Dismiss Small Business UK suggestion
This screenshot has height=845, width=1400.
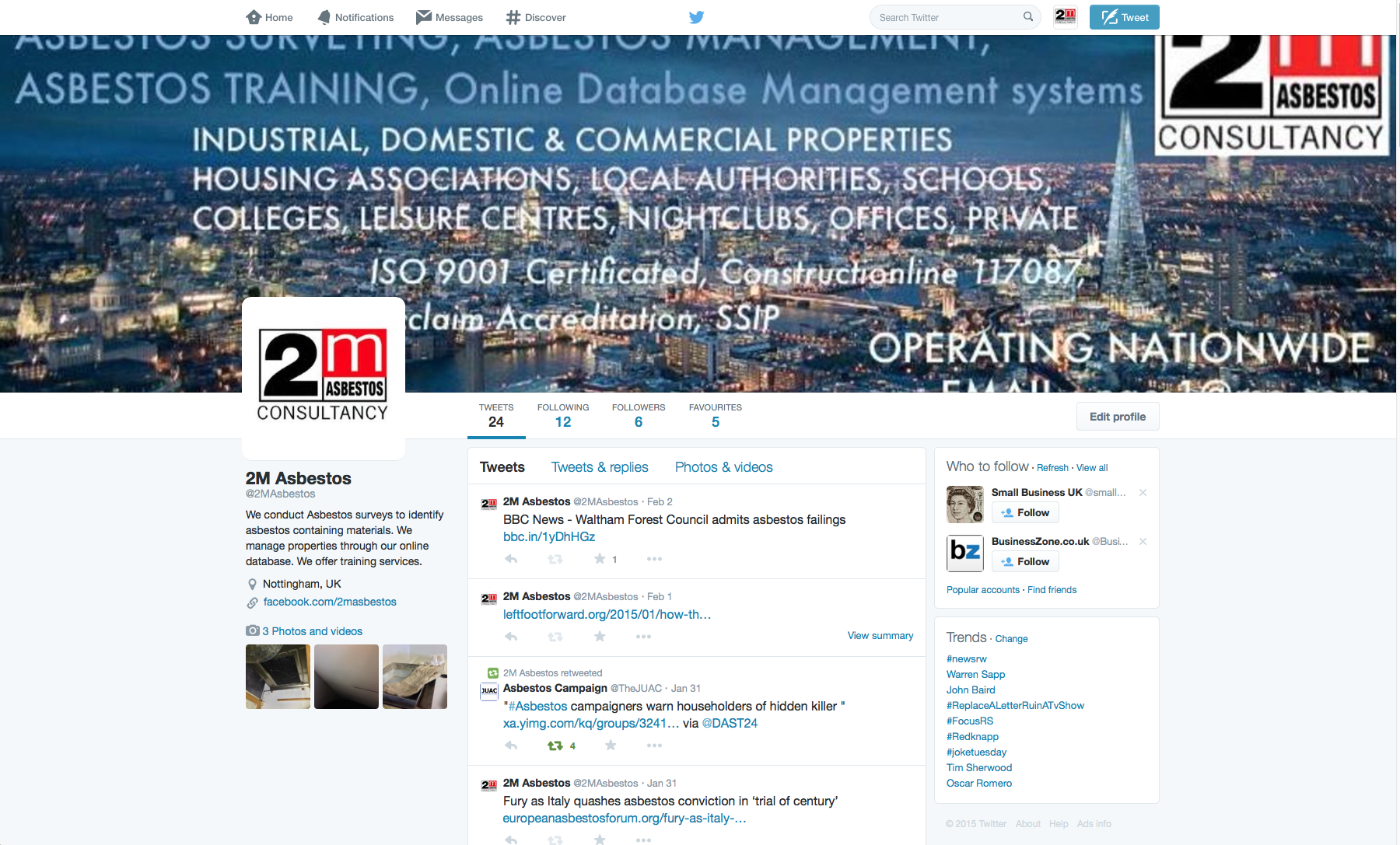(1143, 492)
